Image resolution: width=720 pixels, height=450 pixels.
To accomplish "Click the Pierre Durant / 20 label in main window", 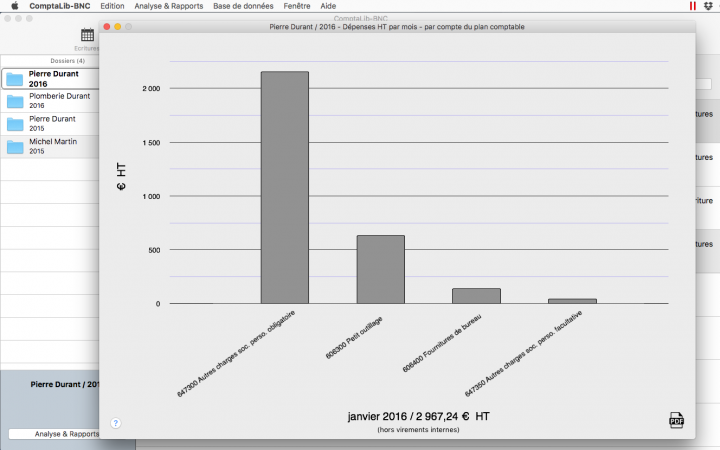I will coord(65,384).
